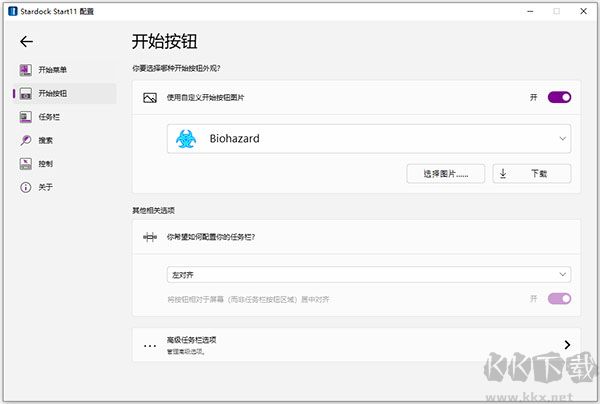Image resolution: width=600 pixels, height=404 pixels.
Task: Close the Start11 configuration window
Action: click(584, 11)
